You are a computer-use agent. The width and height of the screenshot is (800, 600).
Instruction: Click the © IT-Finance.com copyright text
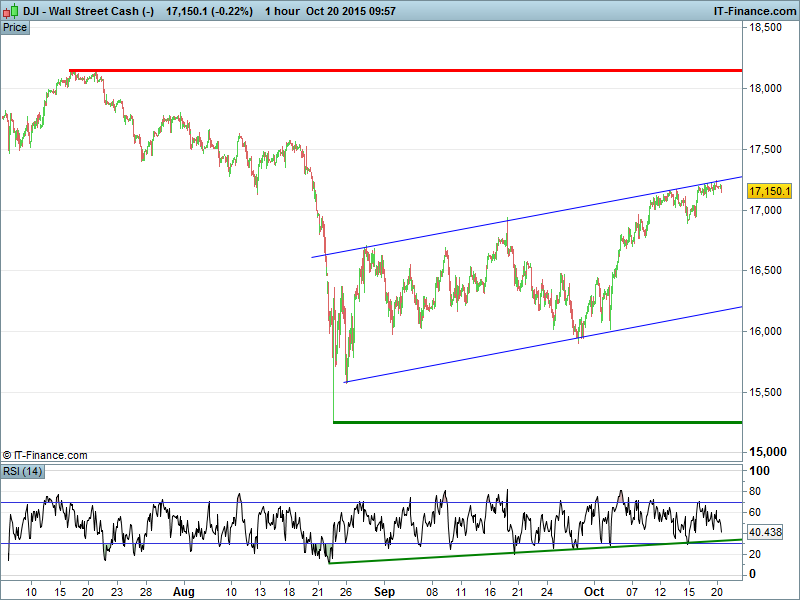pyautogui.click(x=45, y=455)
